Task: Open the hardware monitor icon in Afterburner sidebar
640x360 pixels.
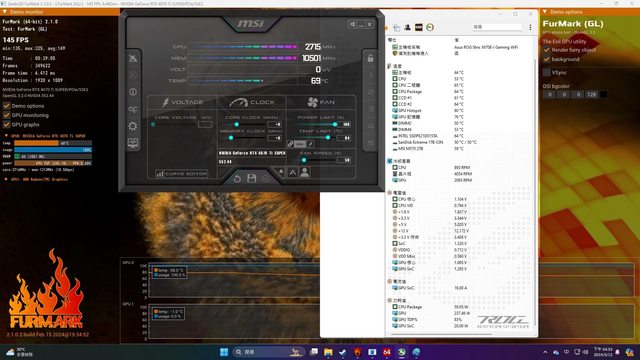Action: point(133,143)
